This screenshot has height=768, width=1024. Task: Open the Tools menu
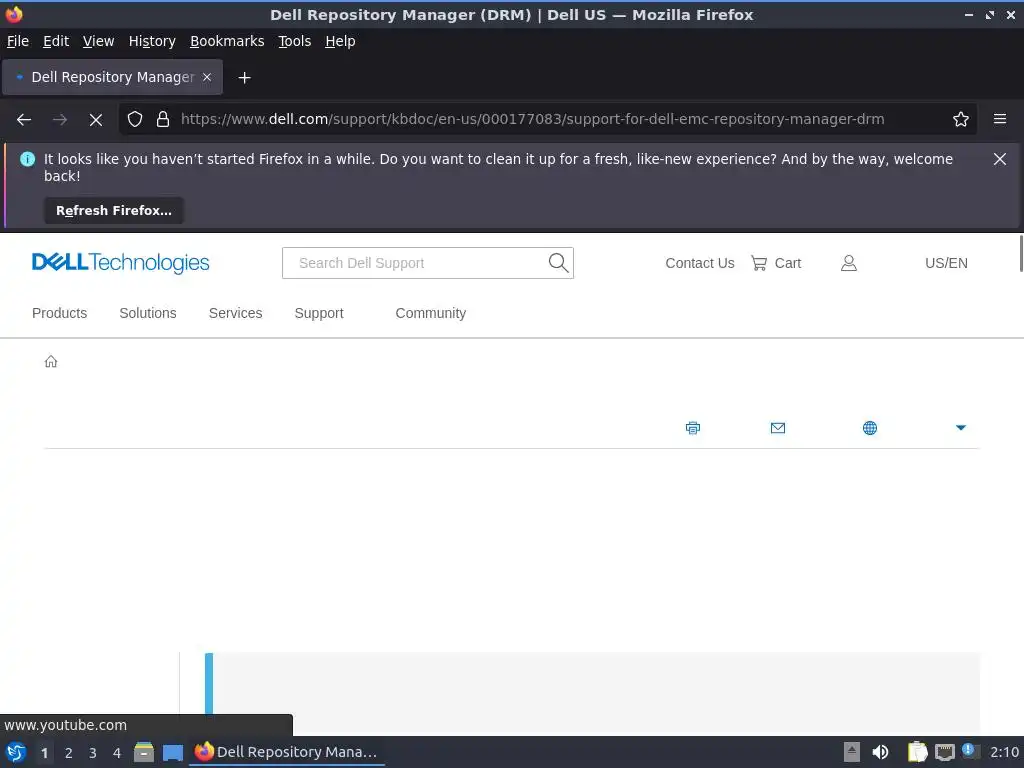point(295,41)
